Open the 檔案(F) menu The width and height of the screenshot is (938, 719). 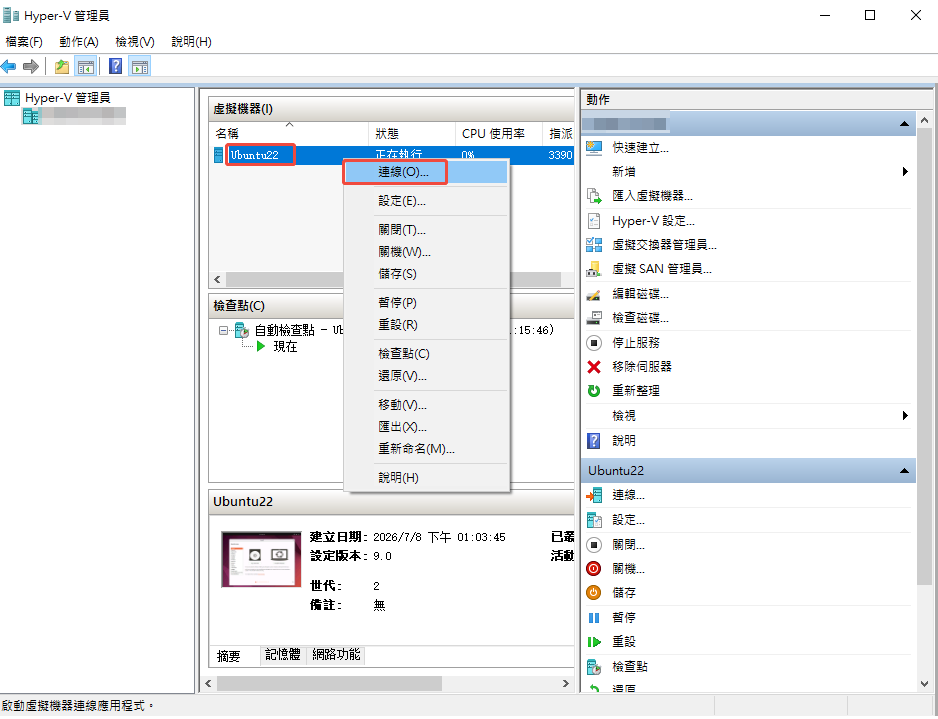24,42
